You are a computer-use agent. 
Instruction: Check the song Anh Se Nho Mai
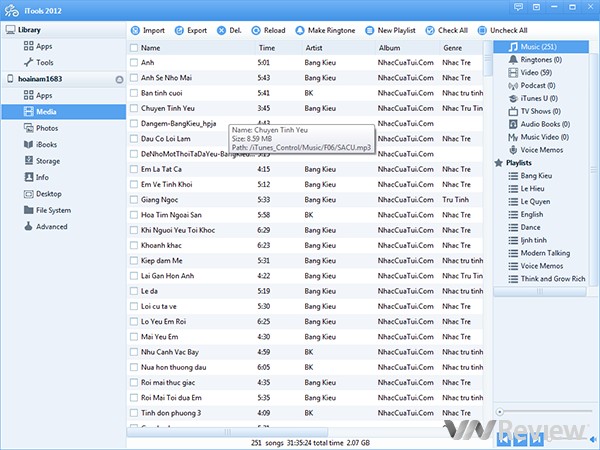coord(134,78)
